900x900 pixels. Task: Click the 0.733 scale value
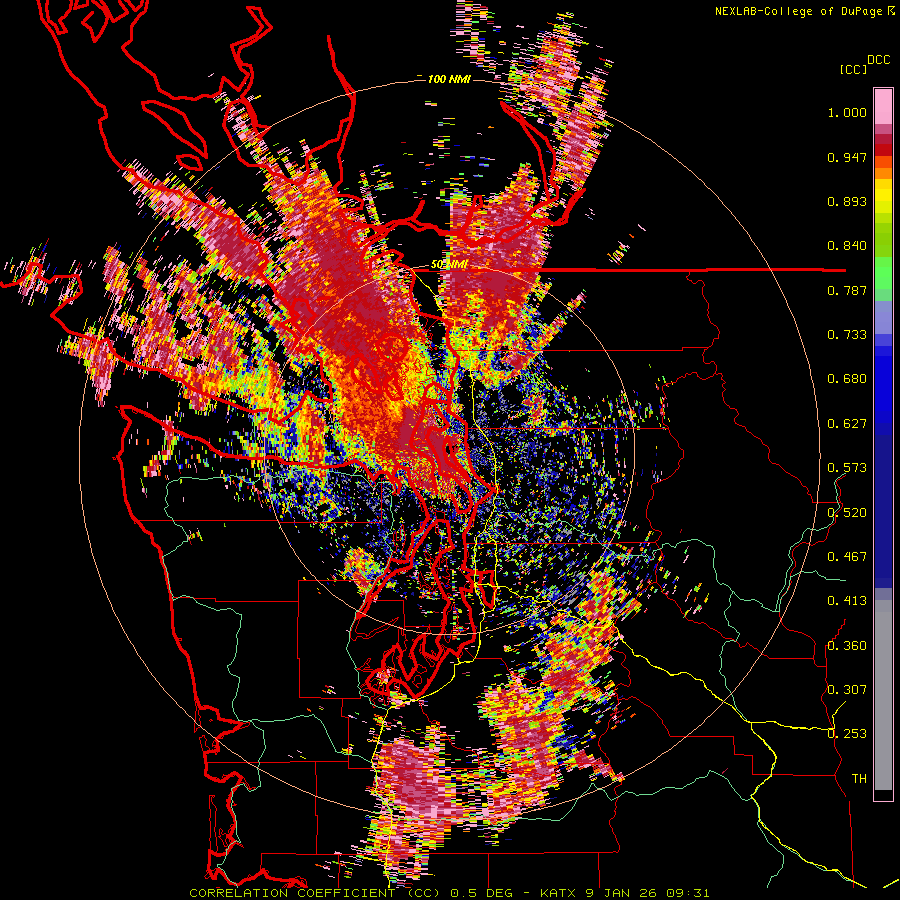(847, 335)
